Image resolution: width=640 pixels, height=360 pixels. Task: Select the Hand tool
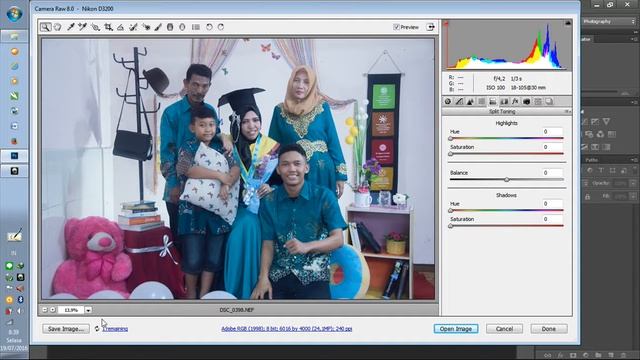click(58, 27)
